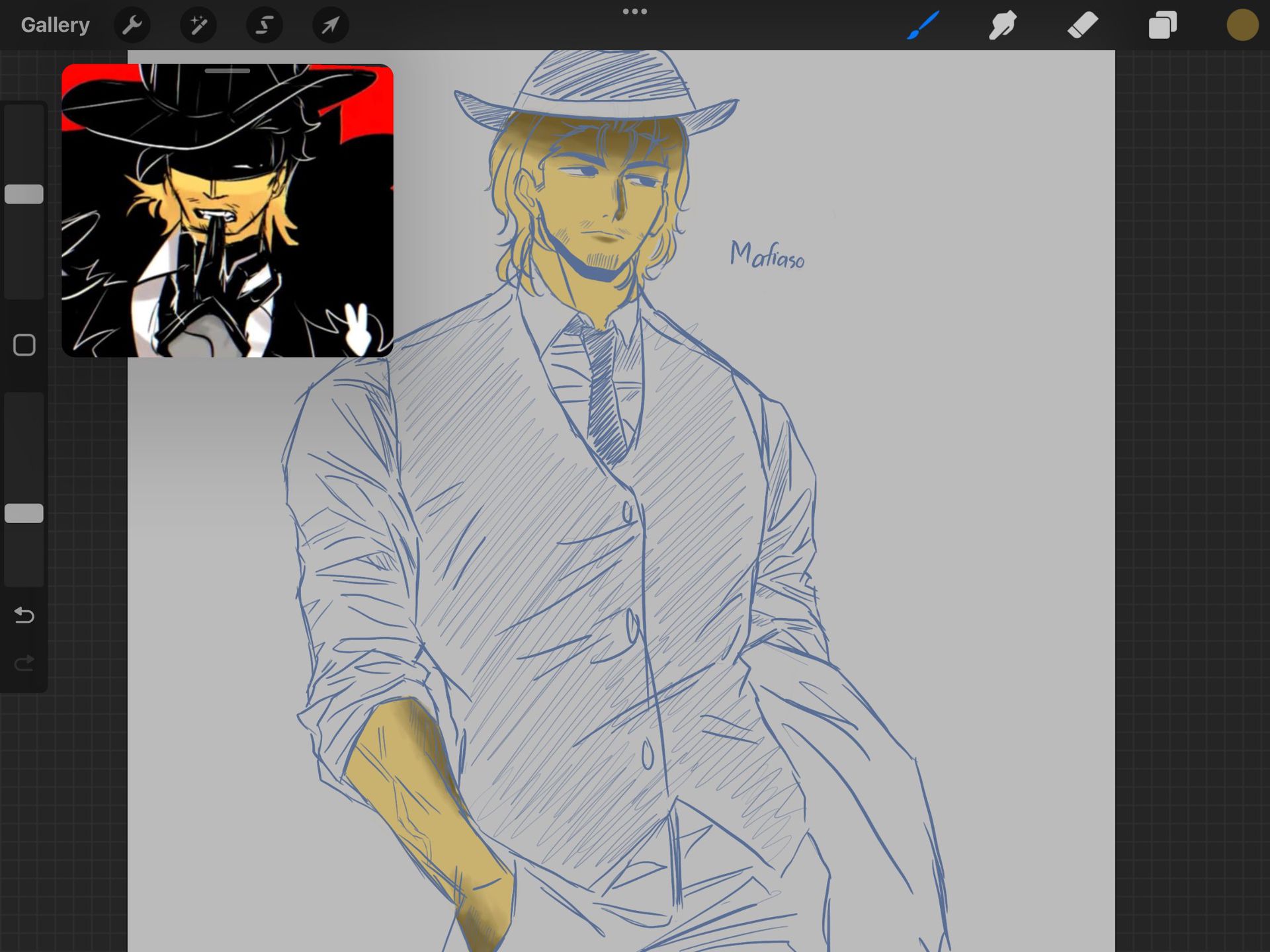Image resolution: width=1270 pixels, height=952 pixels.
Task: Undo the last stroke
Action: click(24, 615)
